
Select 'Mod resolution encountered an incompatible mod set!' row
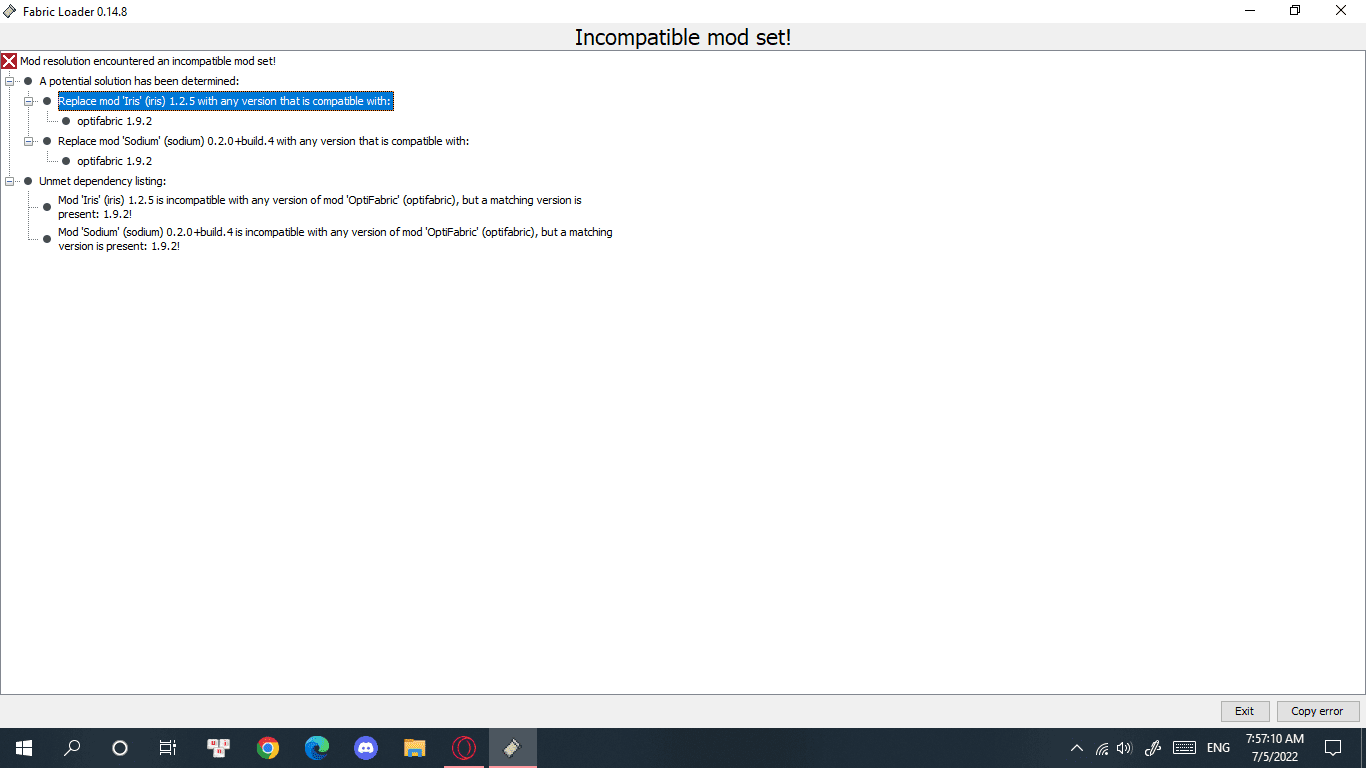(148, 61)
